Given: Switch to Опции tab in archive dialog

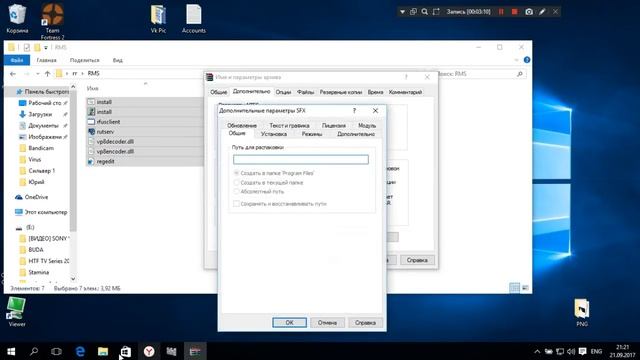Looking at the screenshot, I should (283, 92).
